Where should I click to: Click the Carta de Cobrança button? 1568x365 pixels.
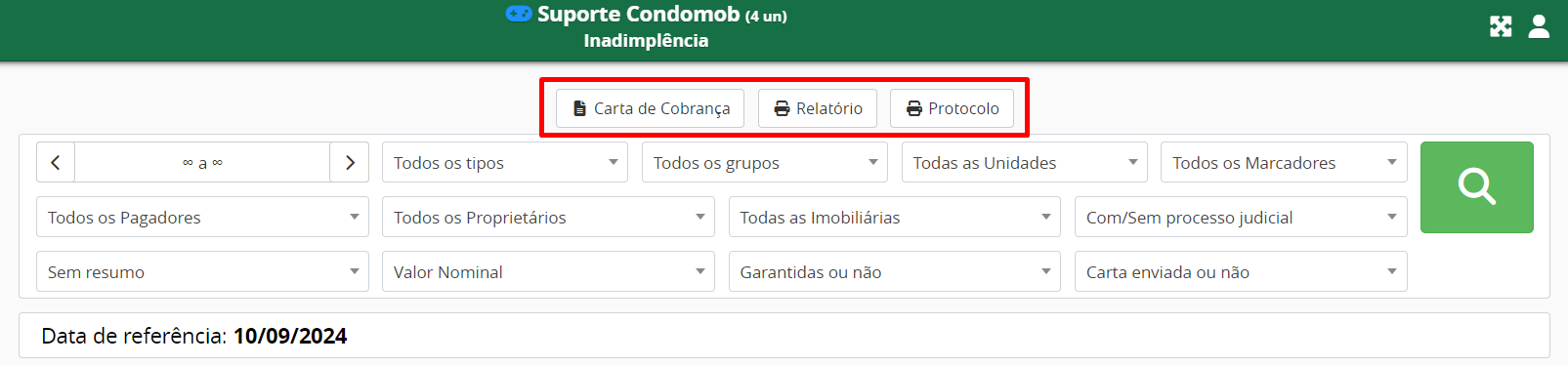(x=651, y=108)
